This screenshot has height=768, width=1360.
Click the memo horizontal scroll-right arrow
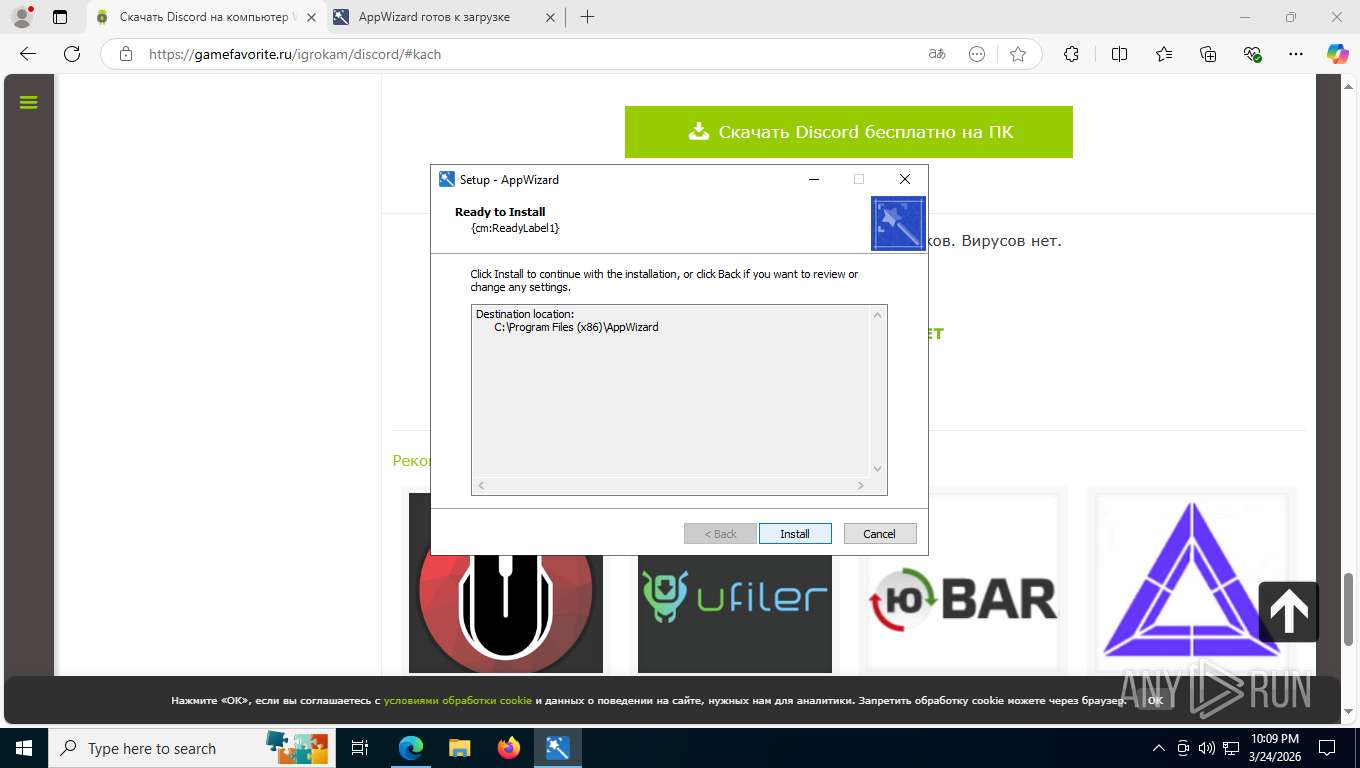pos(860,486)
